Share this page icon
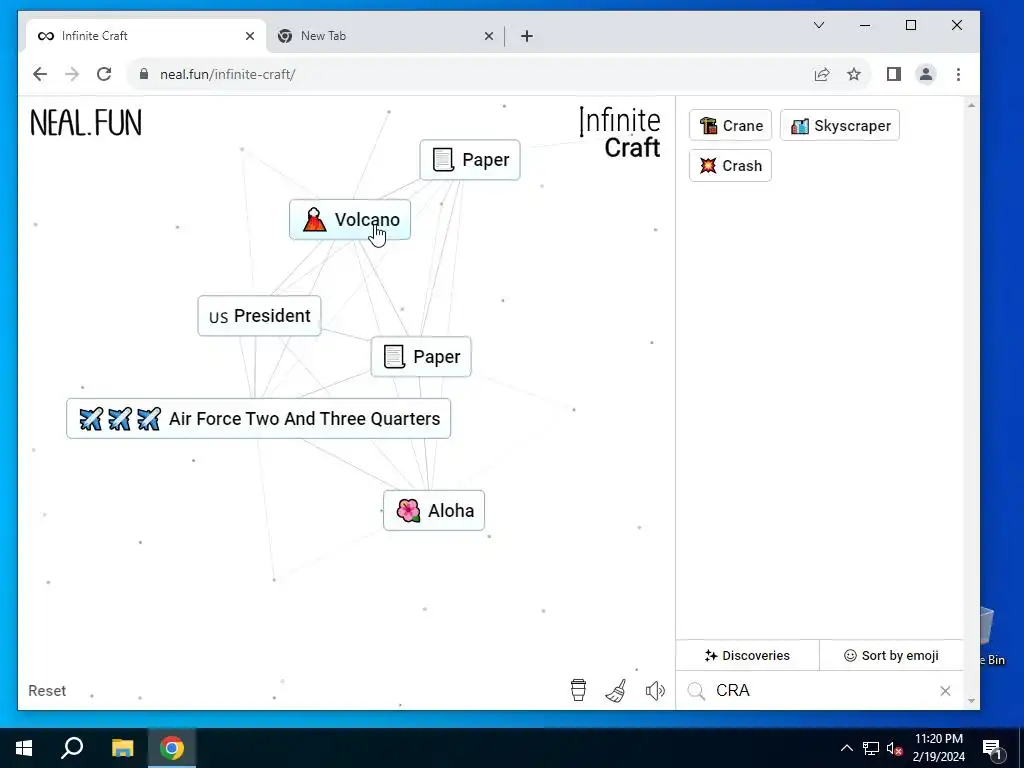1024x768 pixels. [822, 74]
